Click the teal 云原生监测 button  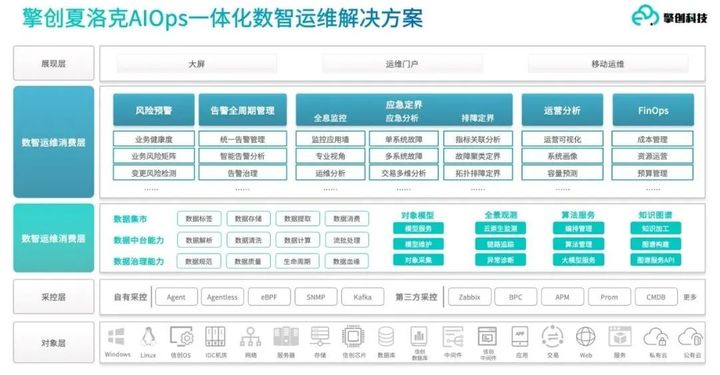pos(500,228)
